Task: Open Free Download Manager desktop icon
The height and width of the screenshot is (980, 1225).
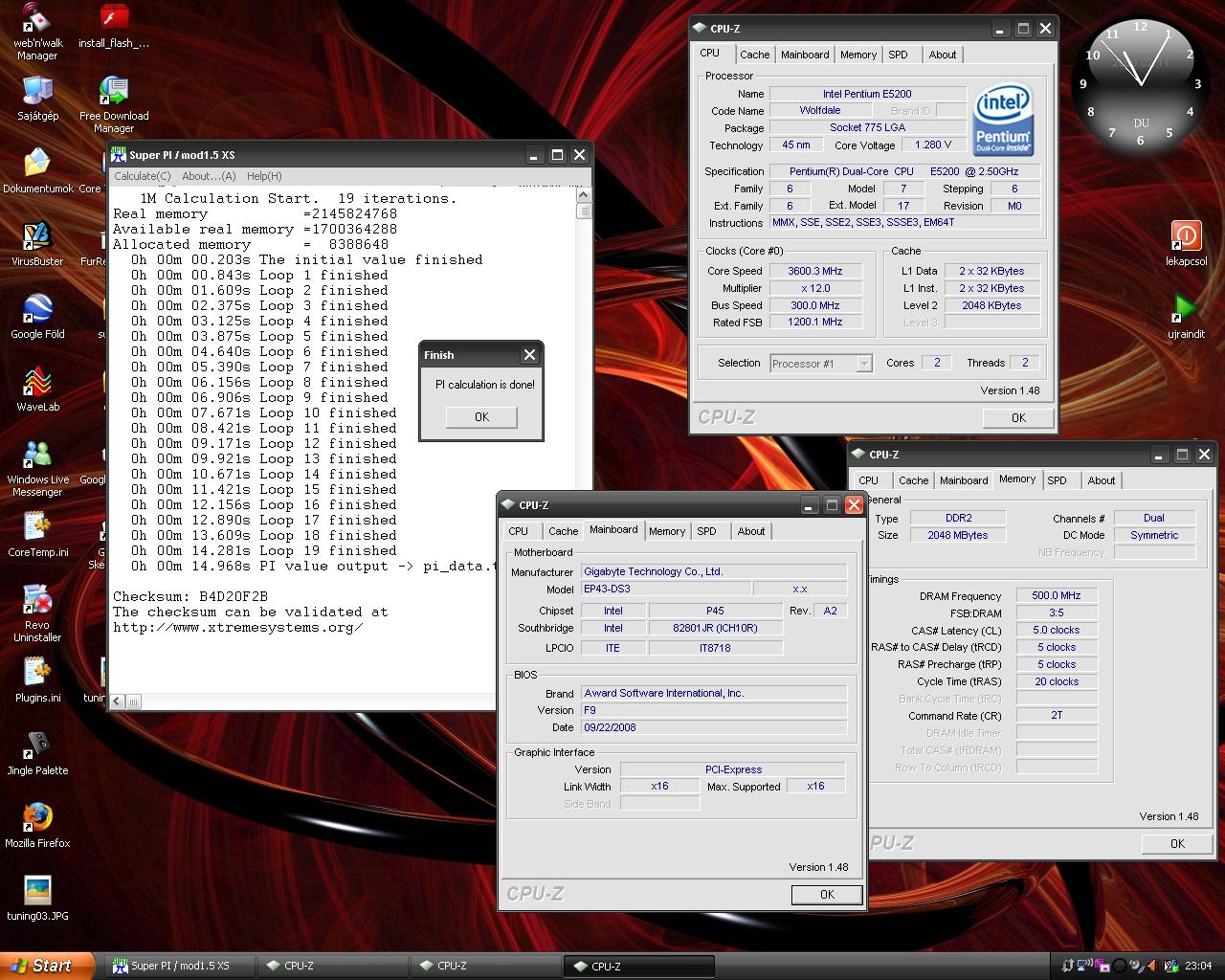Action: coord(114,104)
